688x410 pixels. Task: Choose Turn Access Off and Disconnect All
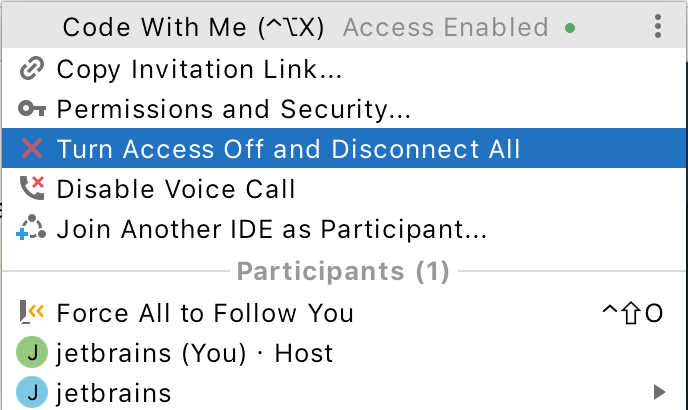(x=288, y=149)
